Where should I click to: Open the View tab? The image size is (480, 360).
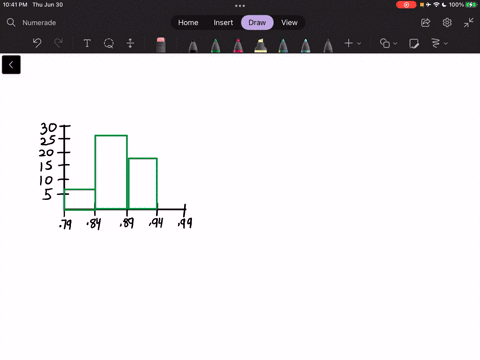click(x=289, y=23)
